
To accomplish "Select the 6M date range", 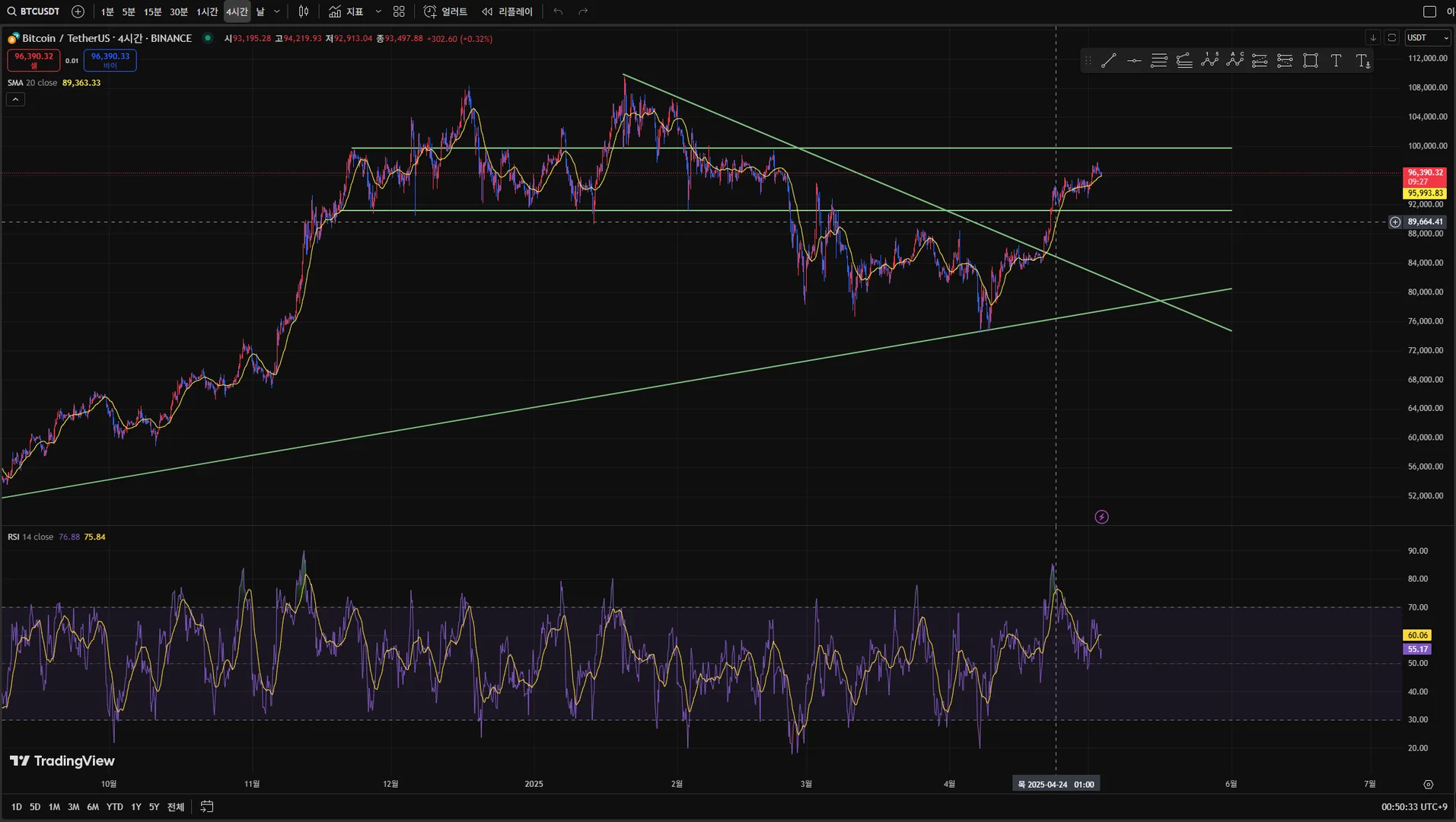I will point(93,807).
